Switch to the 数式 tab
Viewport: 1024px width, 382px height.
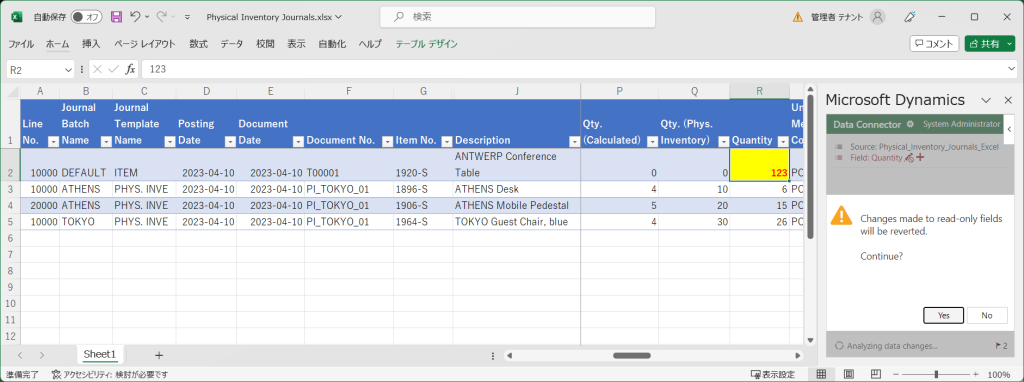tap(199, 44)
